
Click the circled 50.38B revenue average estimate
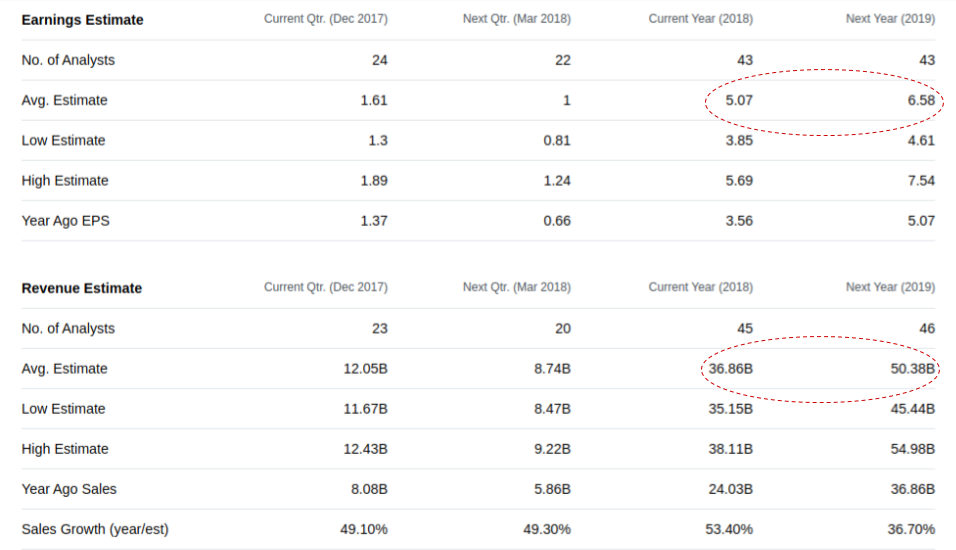912,369
